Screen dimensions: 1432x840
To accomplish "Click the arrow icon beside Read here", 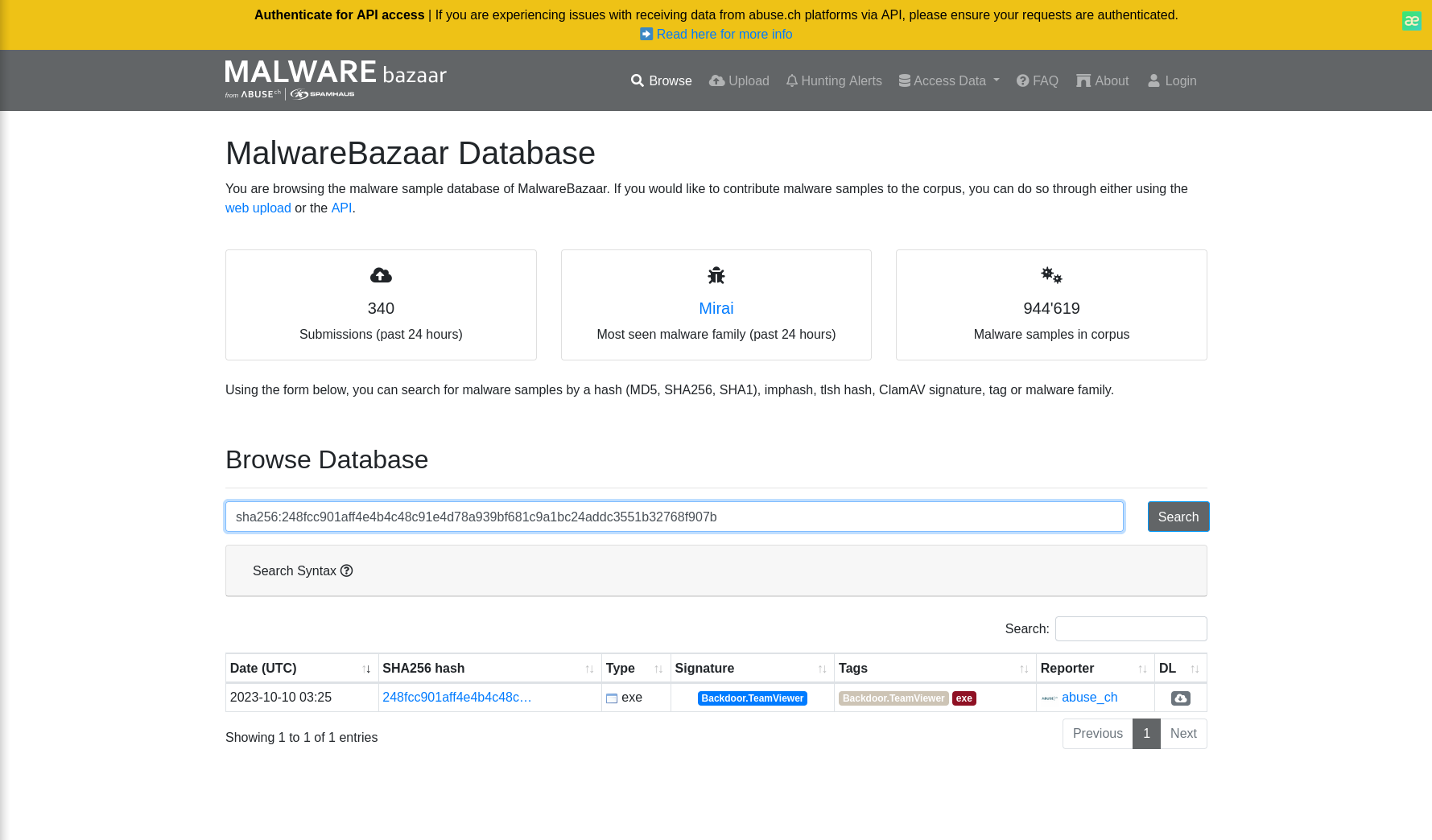I will pos(646,34).
